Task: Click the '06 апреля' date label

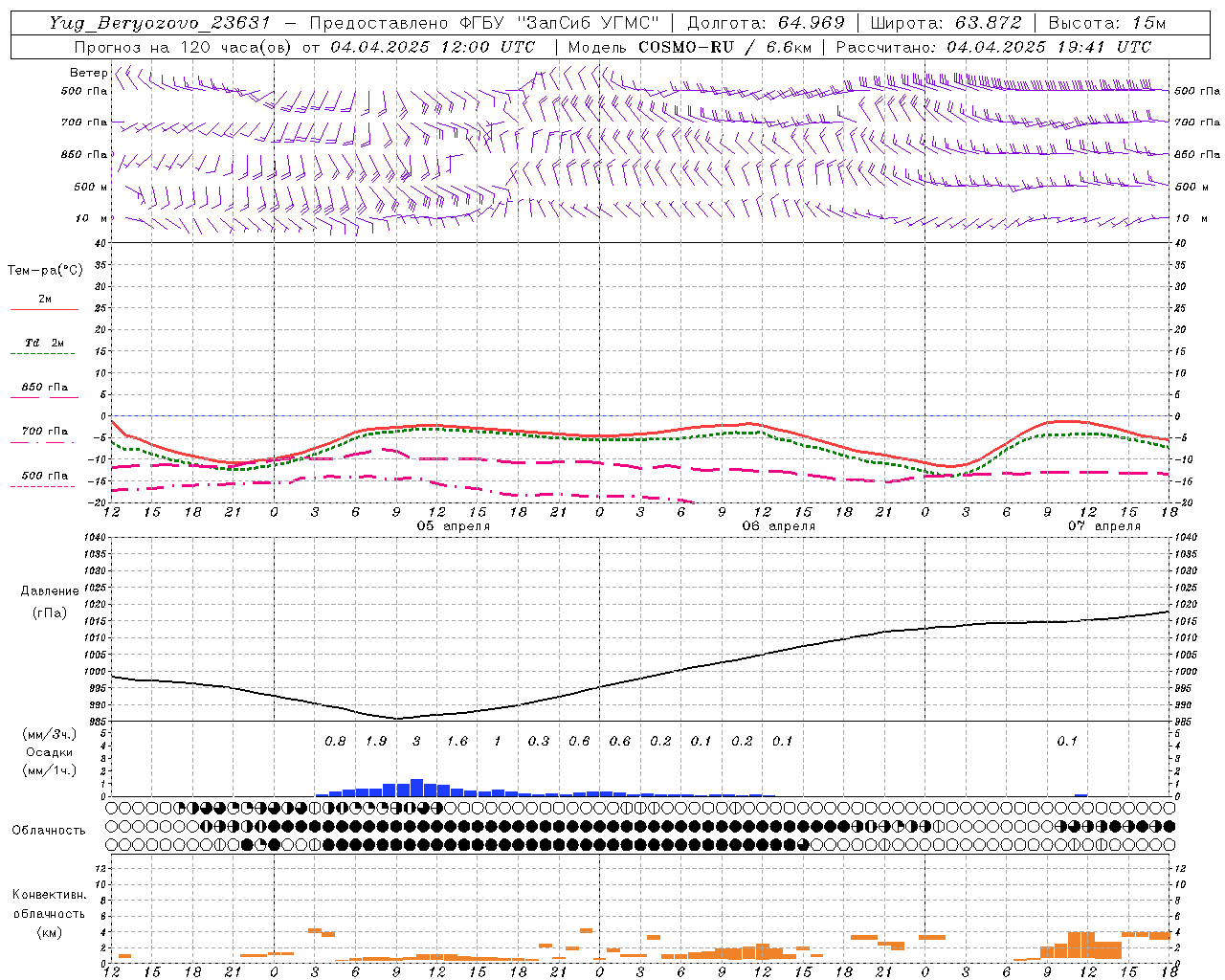Action: coord(779,526)
